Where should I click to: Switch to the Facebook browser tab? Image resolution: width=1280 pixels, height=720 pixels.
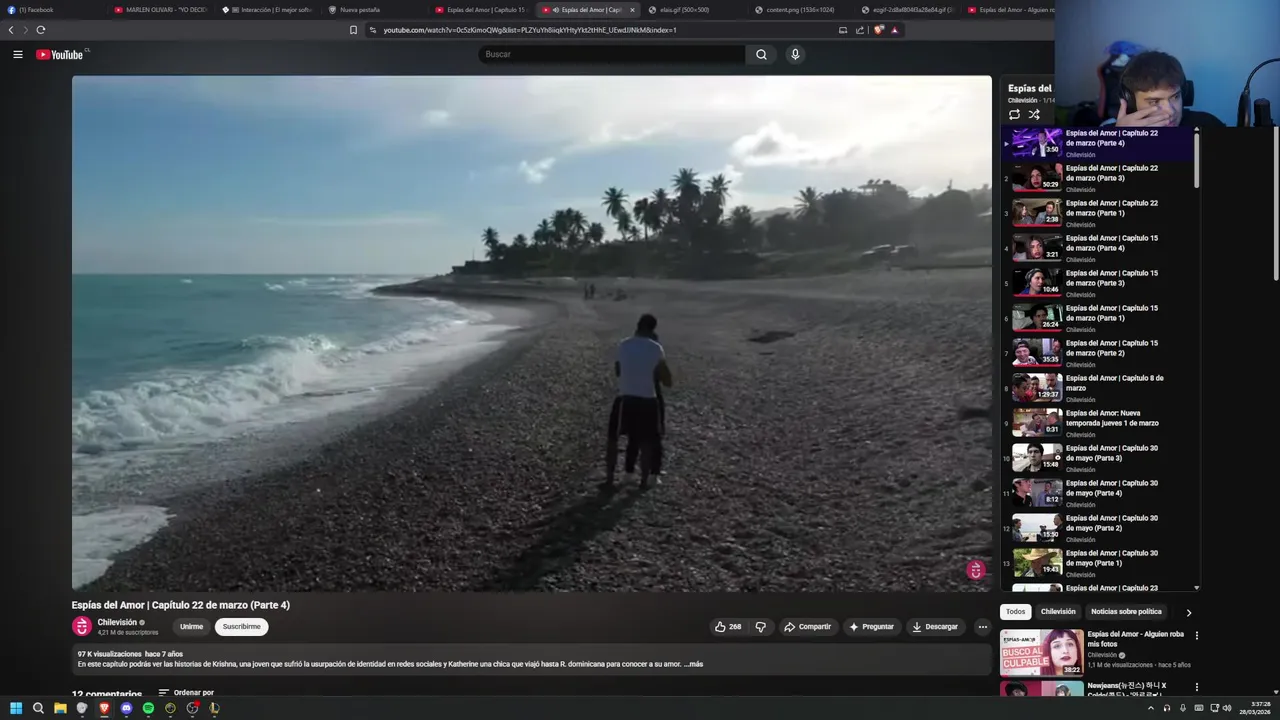(55, 10)
